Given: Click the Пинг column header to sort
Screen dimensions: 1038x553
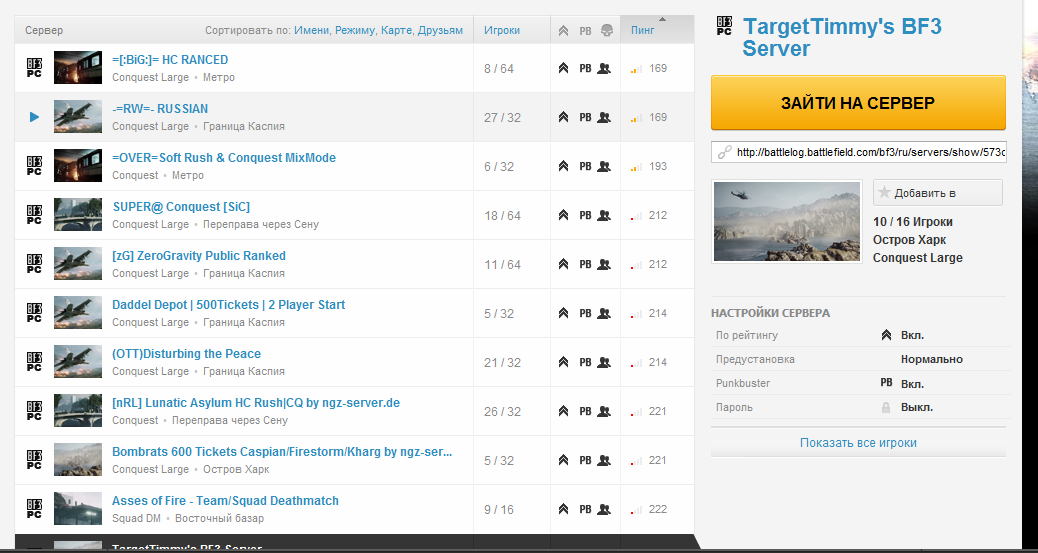Looking at the screenshot, I should click(x=643, y=30).
